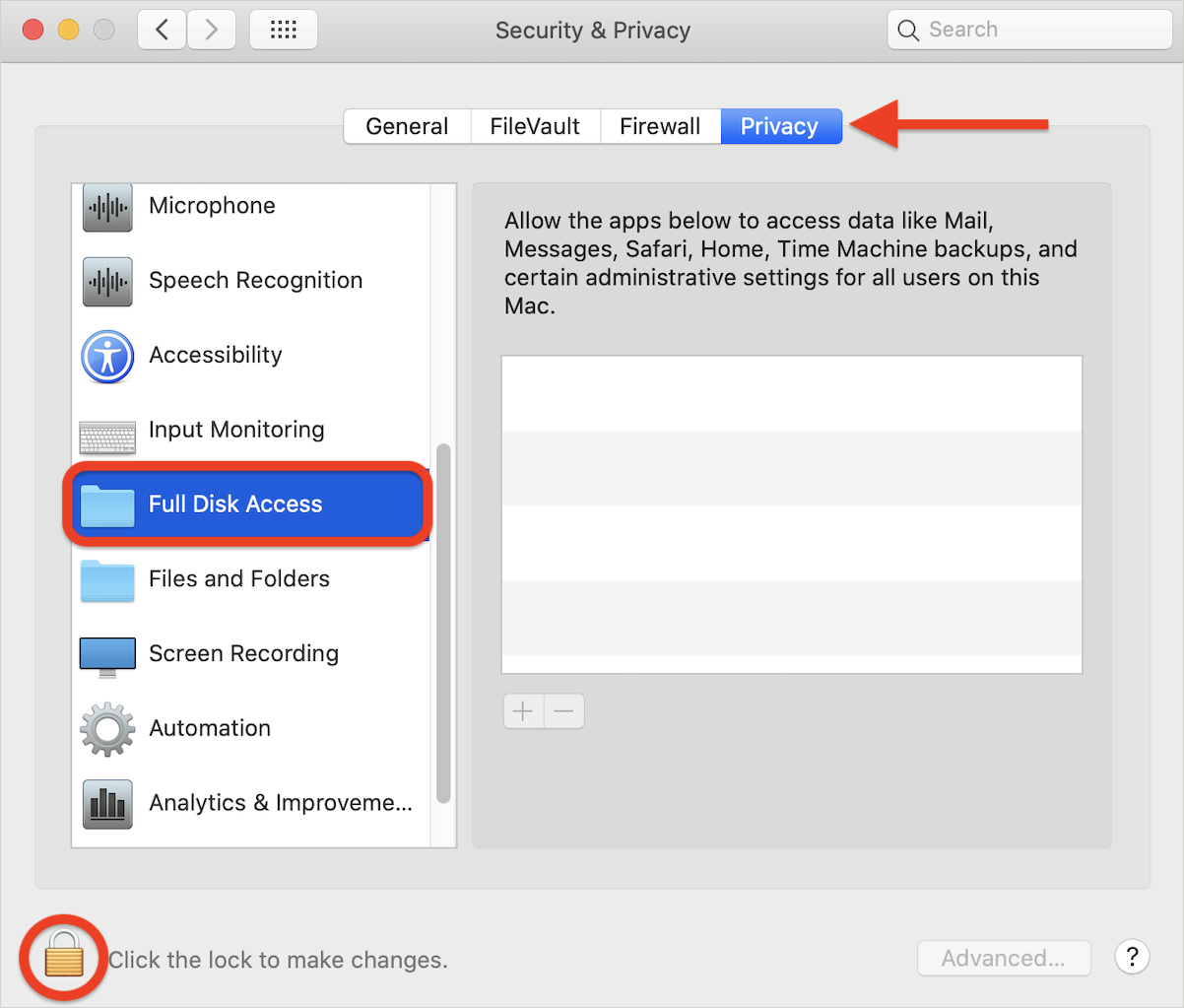
Task: Click the lock icon to make changes
Action: click(x=64, y=956)
